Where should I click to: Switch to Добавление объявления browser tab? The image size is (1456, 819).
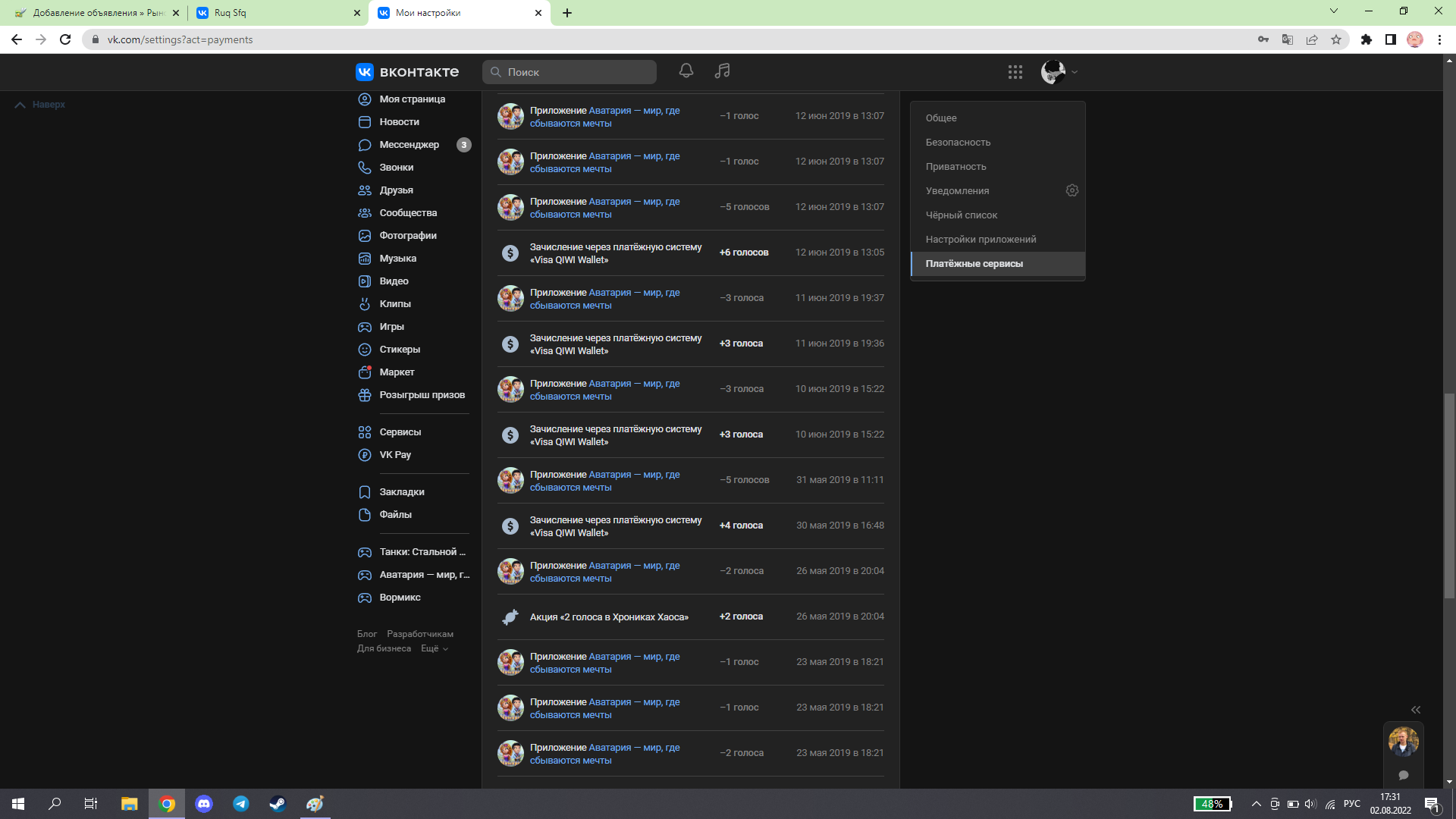coord(96,13)
